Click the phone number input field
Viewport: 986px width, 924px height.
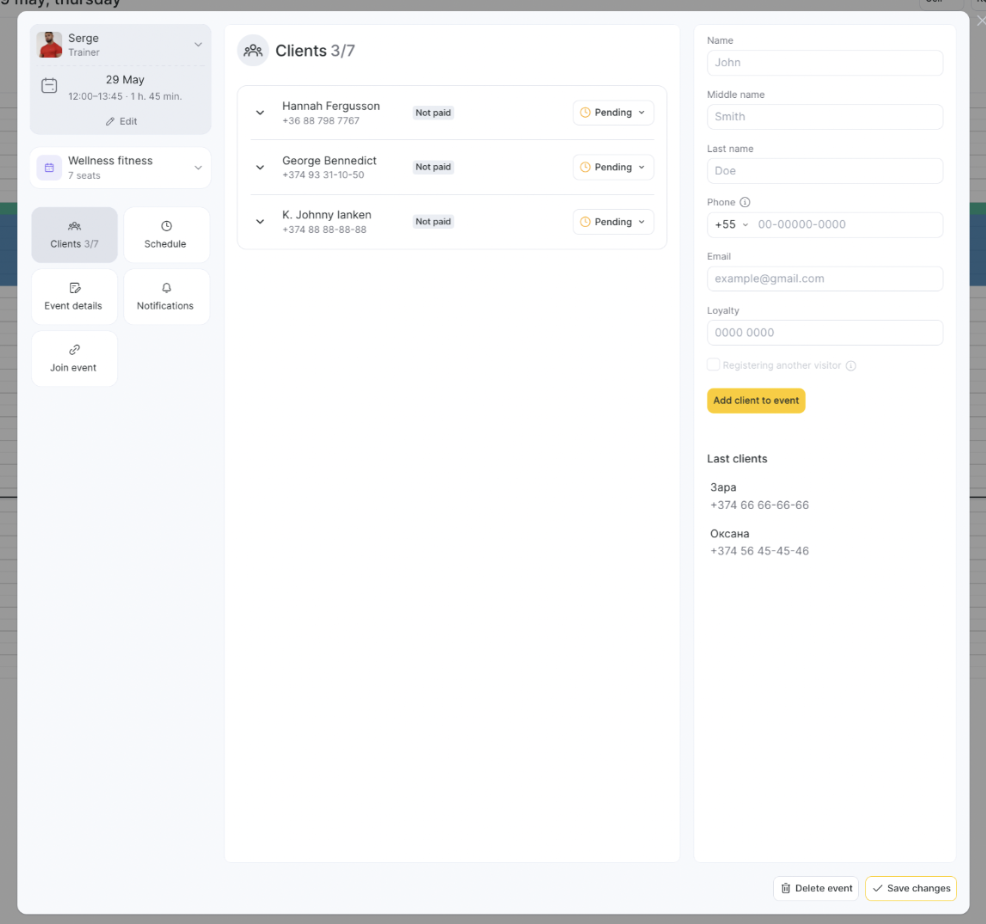[846, 225]
